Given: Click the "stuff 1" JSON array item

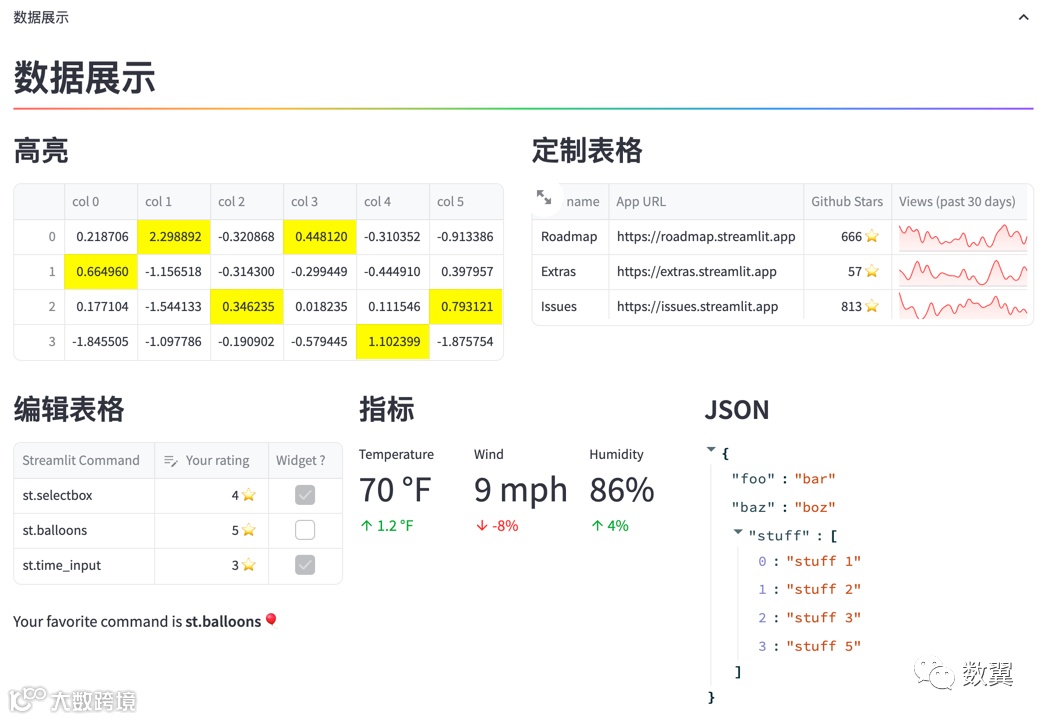Looking at the screenshot, I should pyautogui.click(x=823, y=561).
